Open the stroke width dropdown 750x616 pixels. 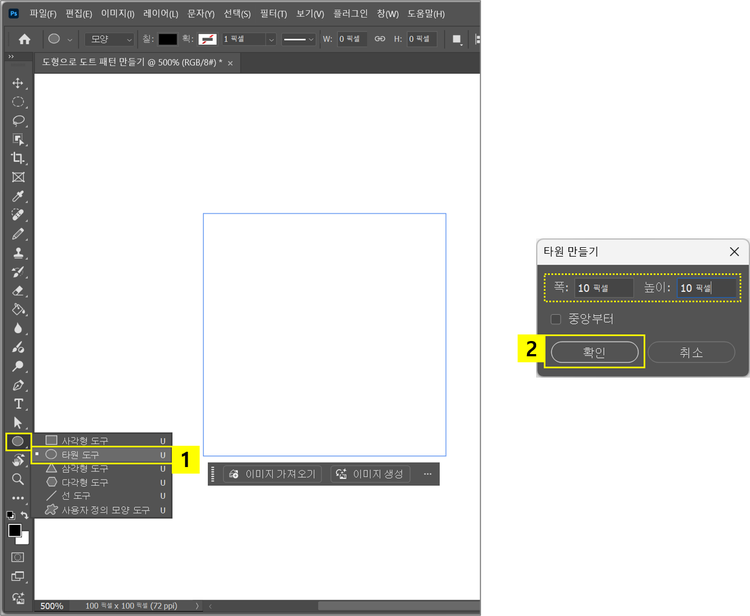click(271, 39)
